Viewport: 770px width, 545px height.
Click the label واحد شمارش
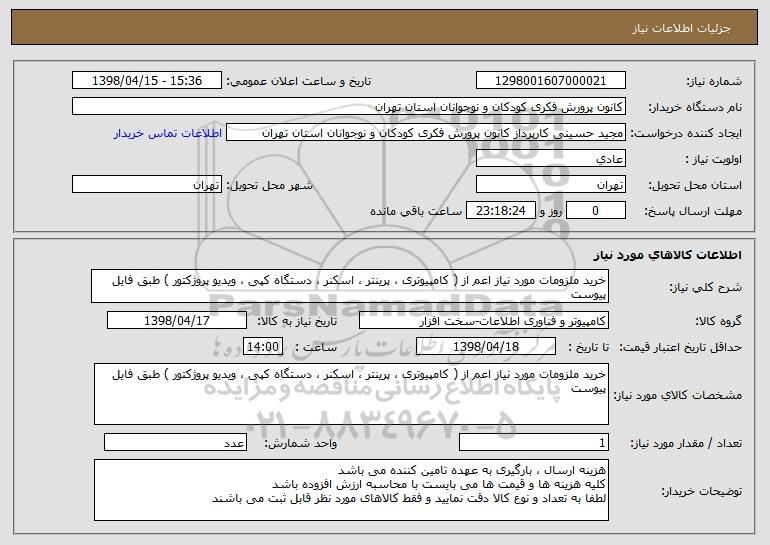[301, 443]
